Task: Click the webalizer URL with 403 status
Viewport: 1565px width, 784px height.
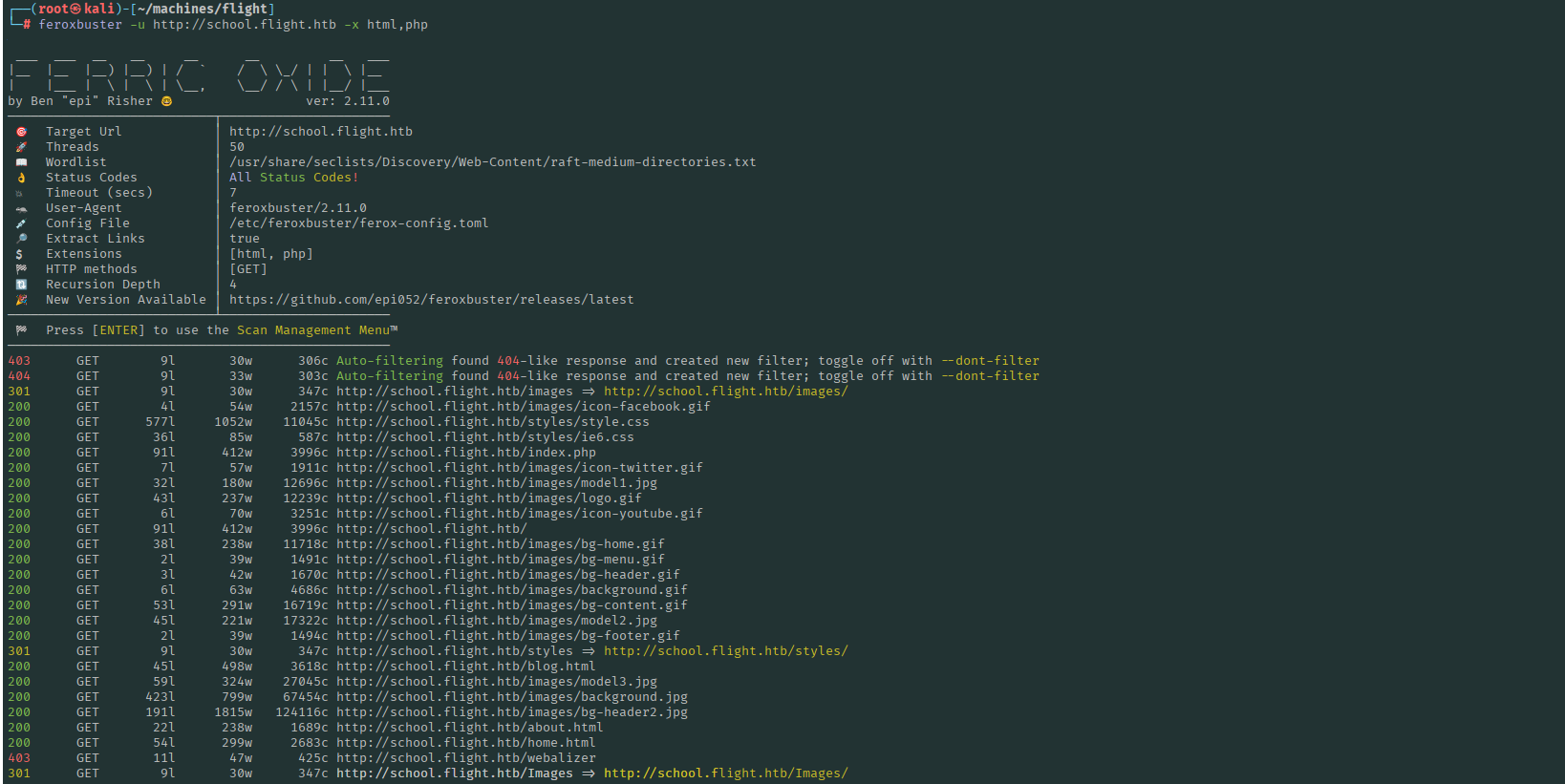Action: pos(465,758)
